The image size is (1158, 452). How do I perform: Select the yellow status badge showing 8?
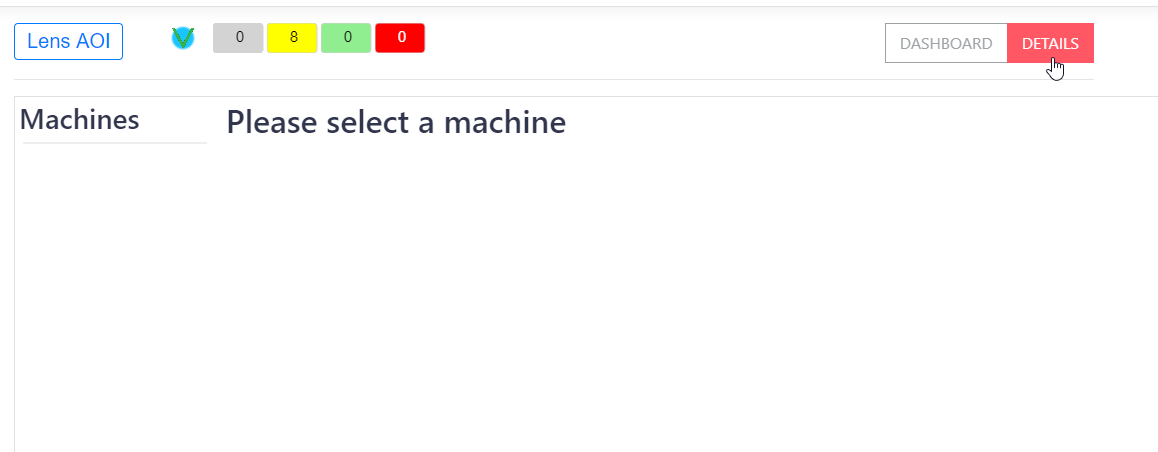(x=292, y=38)
